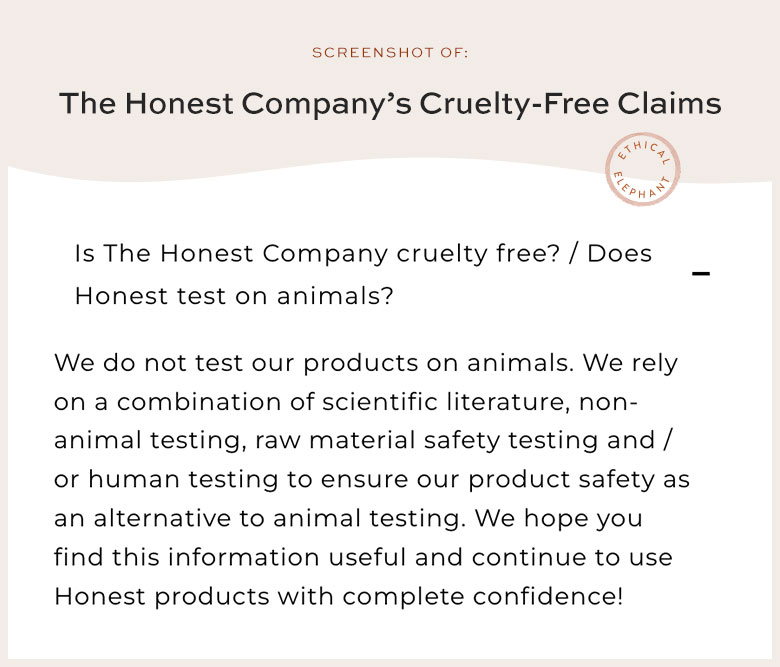Viewport: 780px width, 667px height.
Task: Click 'The Honest Company's' in the title
Action: tap(235, 104)
